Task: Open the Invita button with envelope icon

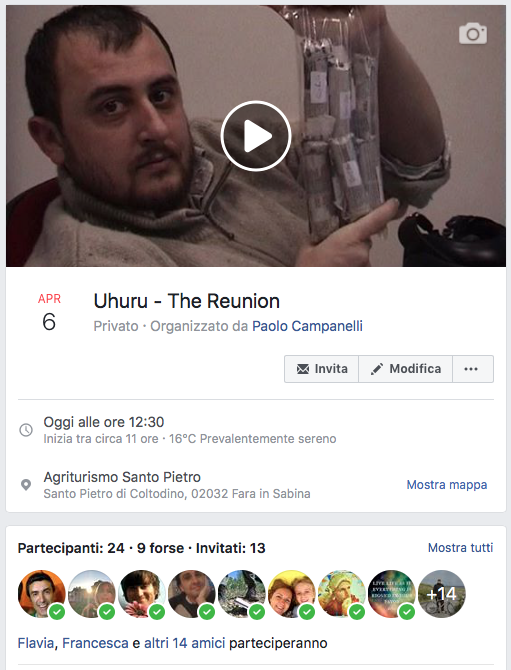Action: 322,369
